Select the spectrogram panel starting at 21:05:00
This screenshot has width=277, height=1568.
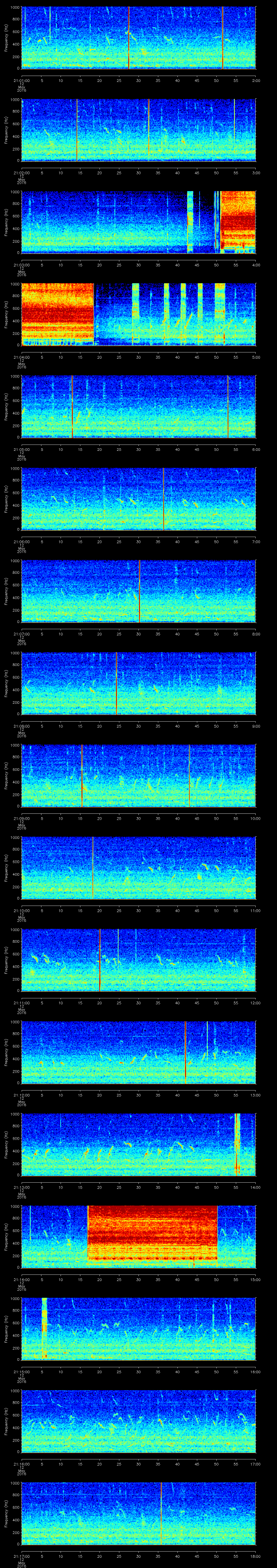click(x=139, y=407)
